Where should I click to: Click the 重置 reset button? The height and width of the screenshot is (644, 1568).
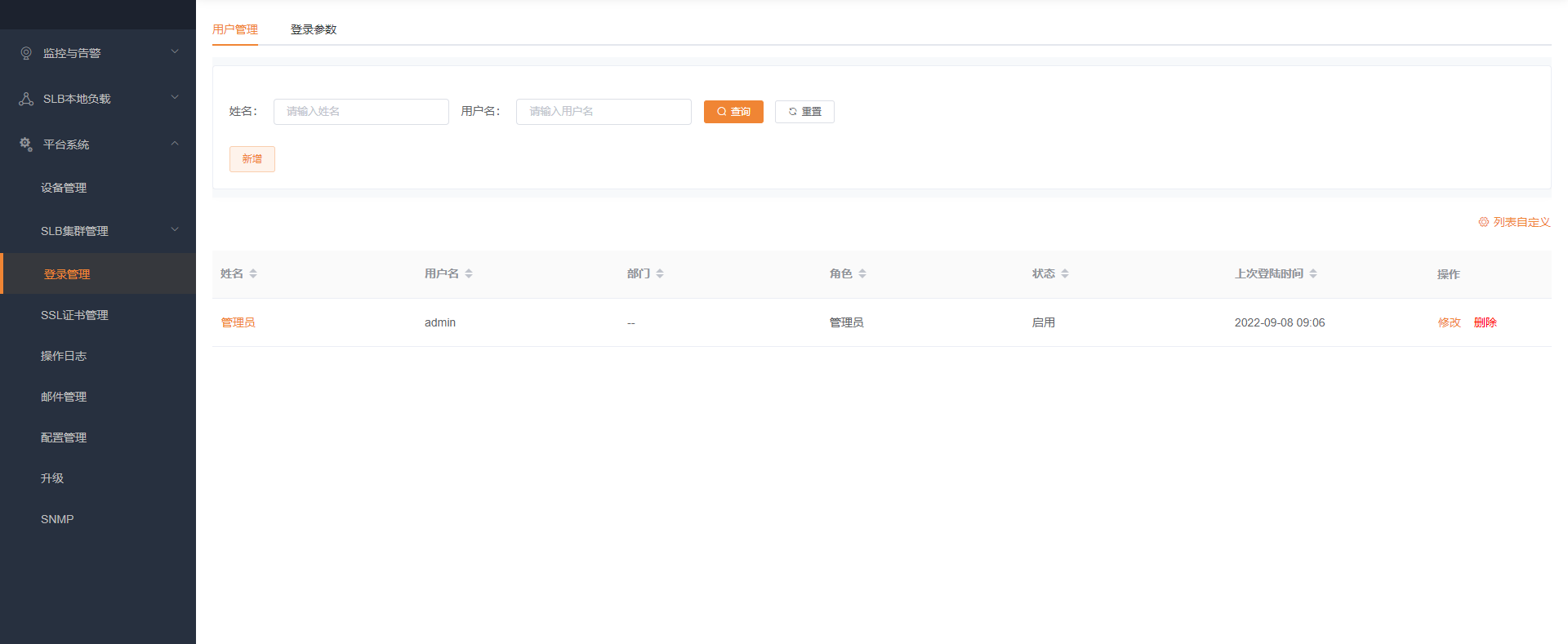click(804, 112)
